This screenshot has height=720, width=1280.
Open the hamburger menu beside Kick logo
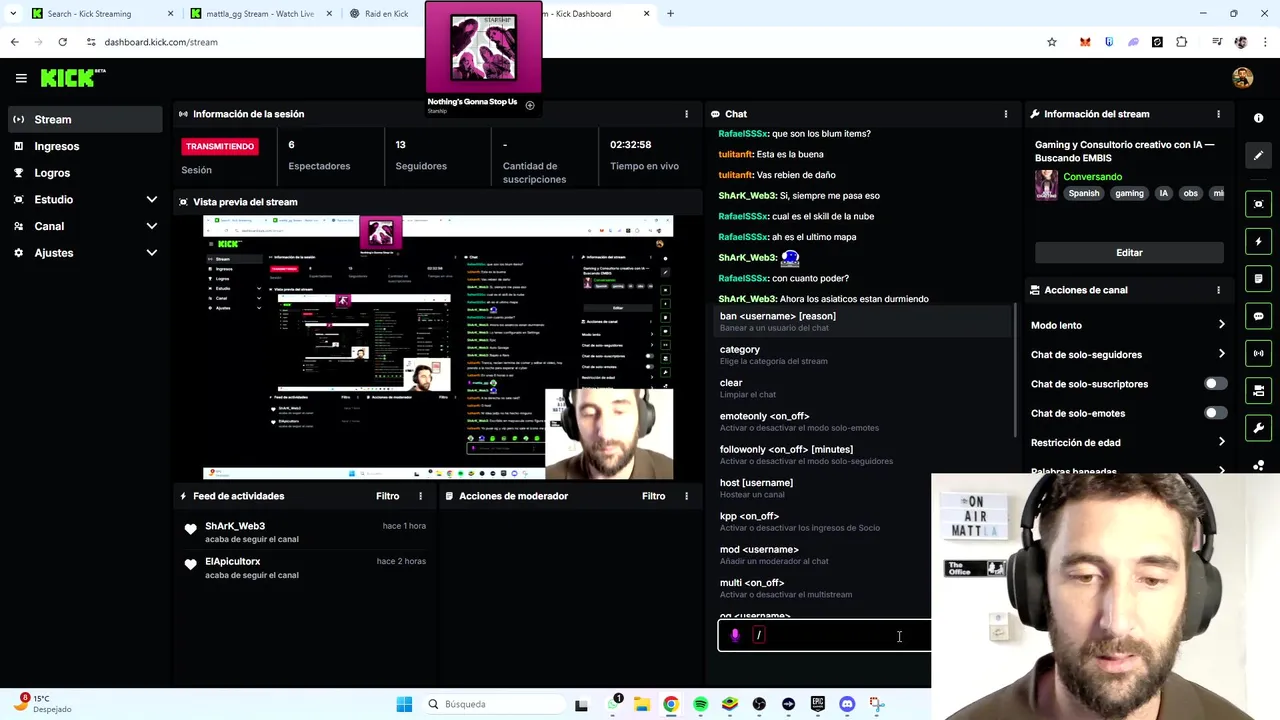[21, 78]
